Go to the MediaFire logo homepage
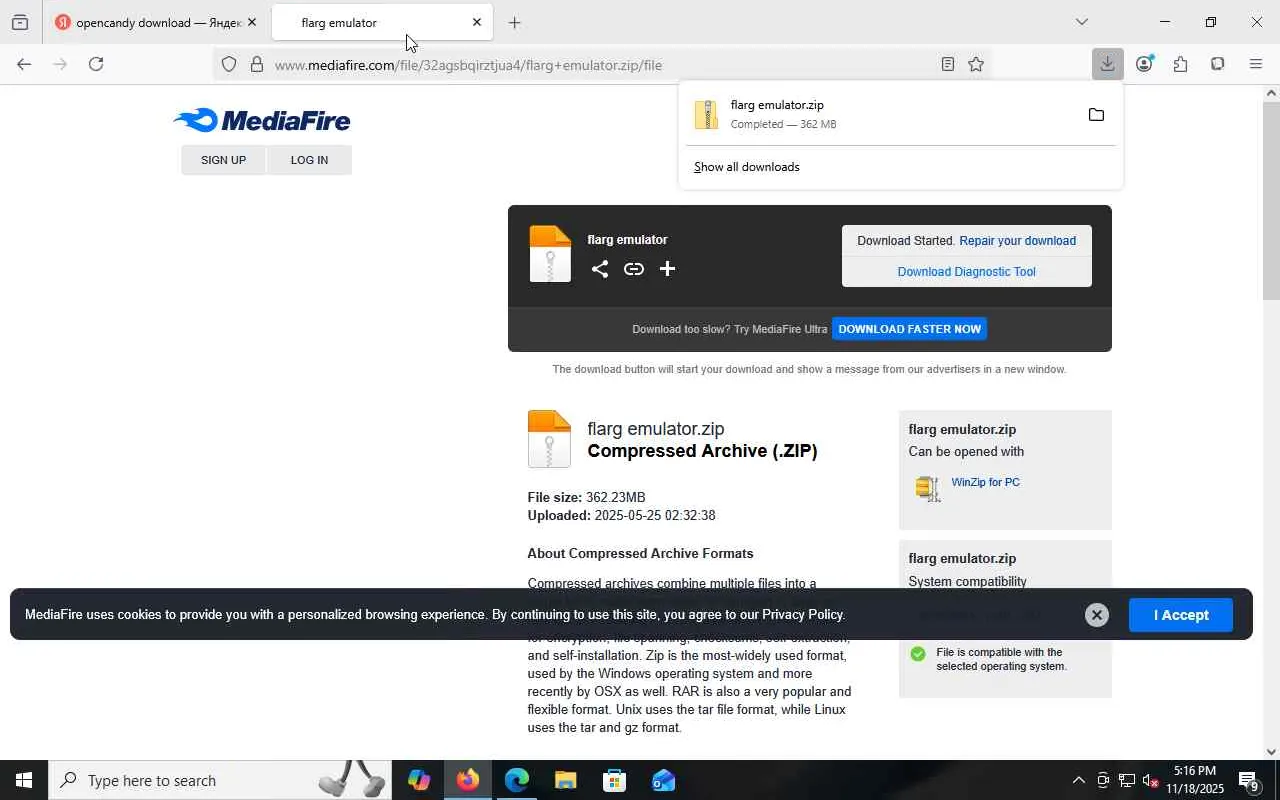 (262, 121)
